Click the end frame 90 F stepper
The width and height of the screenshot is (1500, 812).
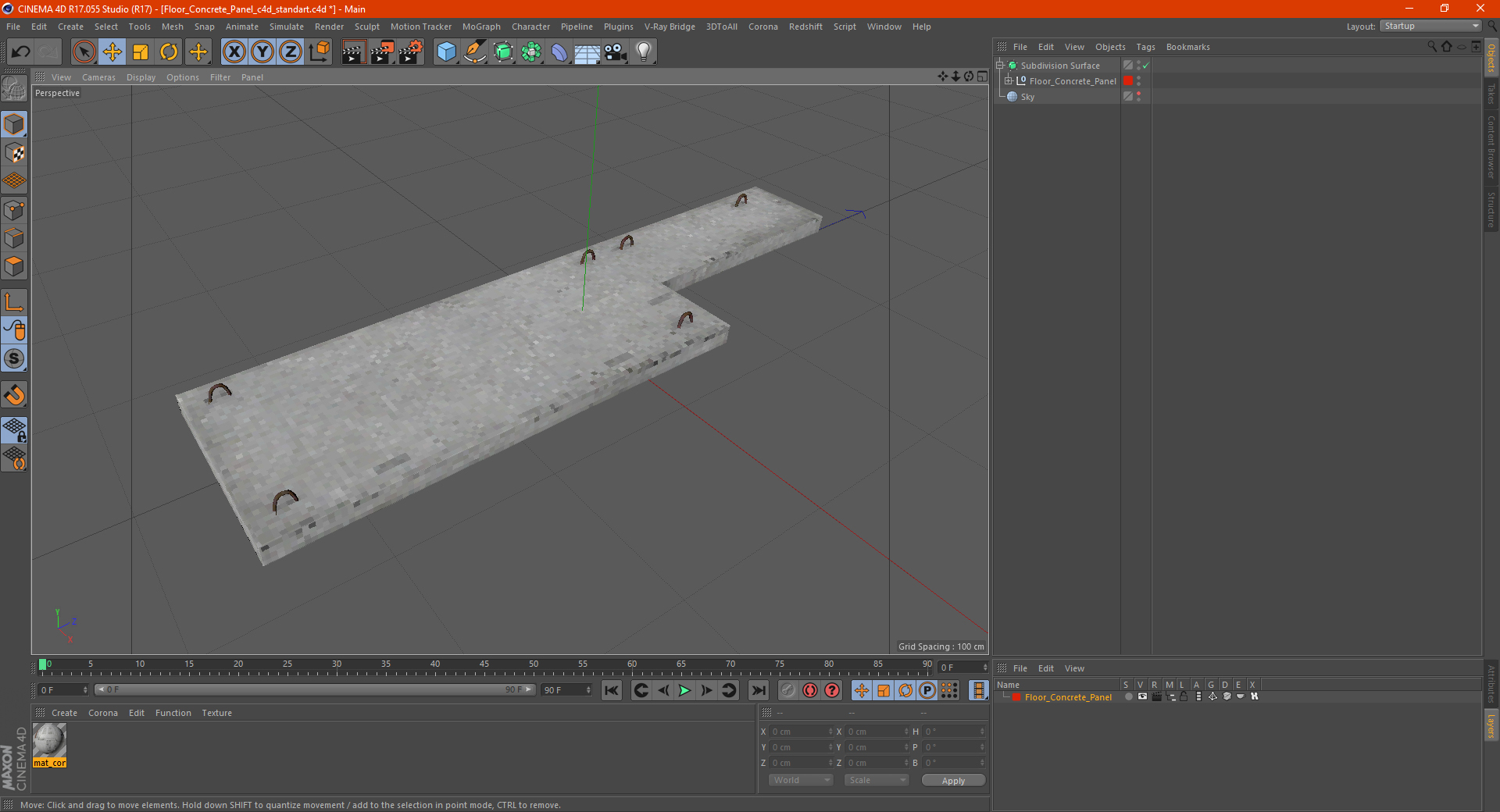(x=588, y=690)
